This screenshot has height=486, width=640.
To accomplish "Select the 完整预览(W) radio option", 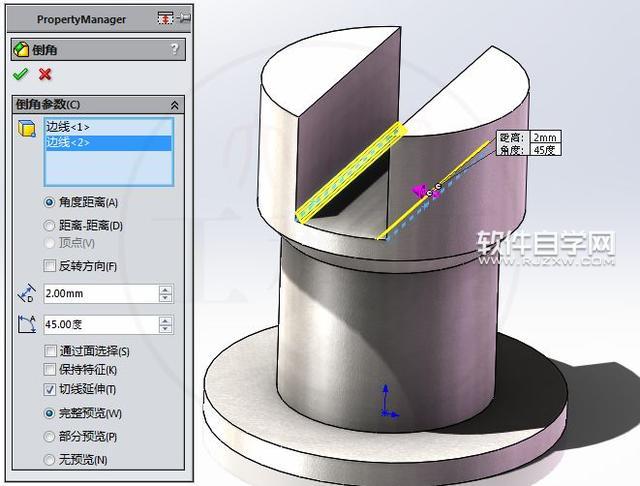I will click(49, 413).
